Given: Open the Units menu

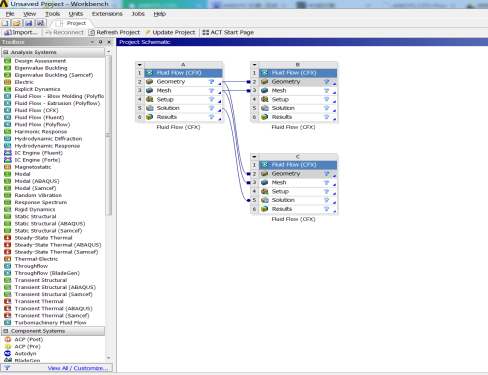Looking at the screenshot, I should click(76, 14).
